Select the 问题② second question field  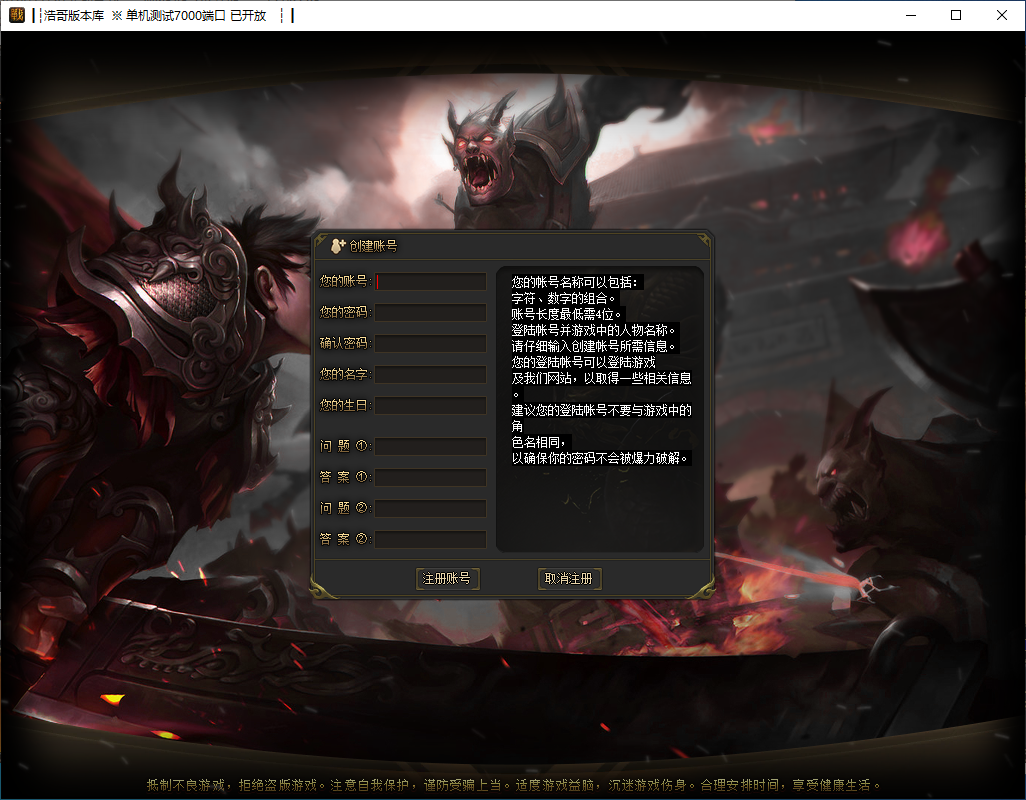coord(430,508)
